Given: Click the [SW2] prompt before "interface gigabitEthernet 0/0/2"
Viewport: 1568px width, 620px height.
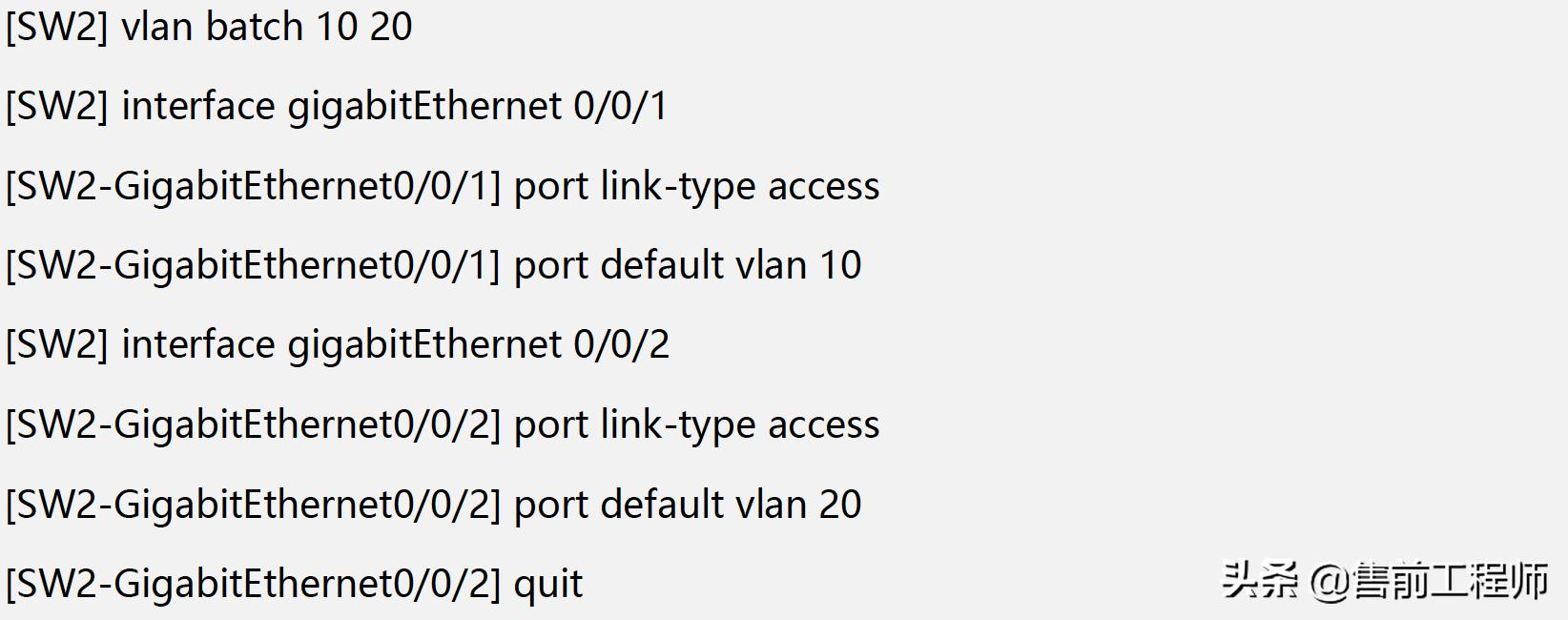Looking at the screenshot, I should point(56,344).
